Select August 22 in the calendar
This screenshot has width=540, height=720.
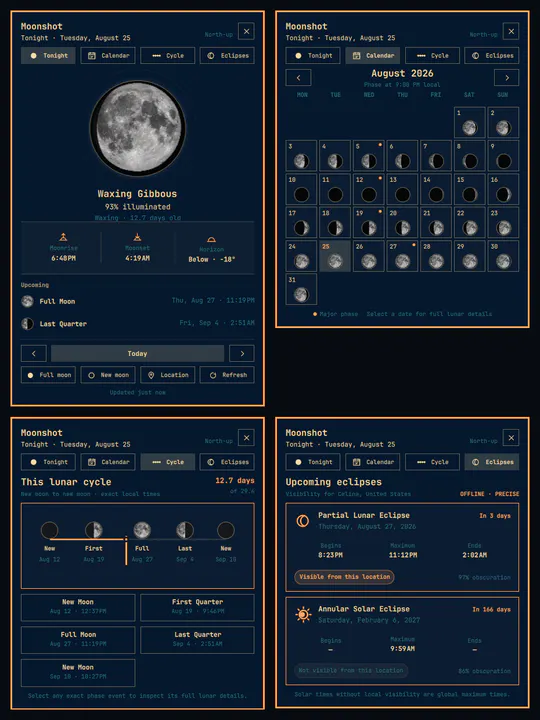coord(470,223)
